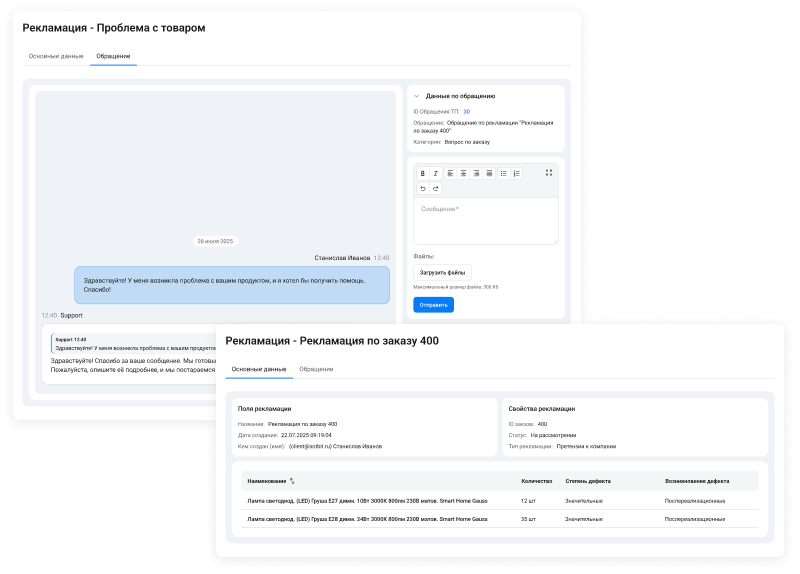Justify the message text
The image size is (800, 574).
(489, 173)
